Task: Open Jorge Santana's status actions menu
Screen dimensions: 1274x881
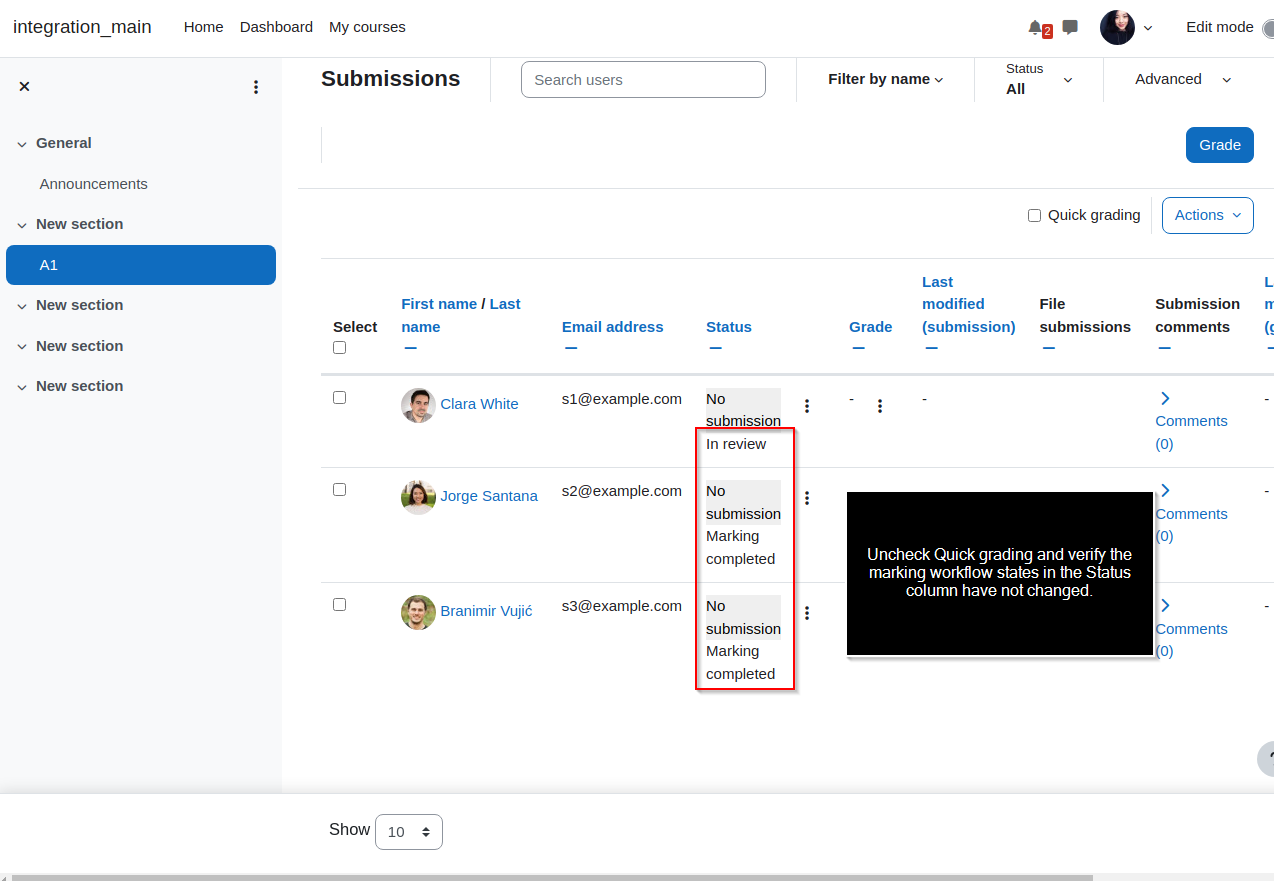Action: tap(807, 498)
